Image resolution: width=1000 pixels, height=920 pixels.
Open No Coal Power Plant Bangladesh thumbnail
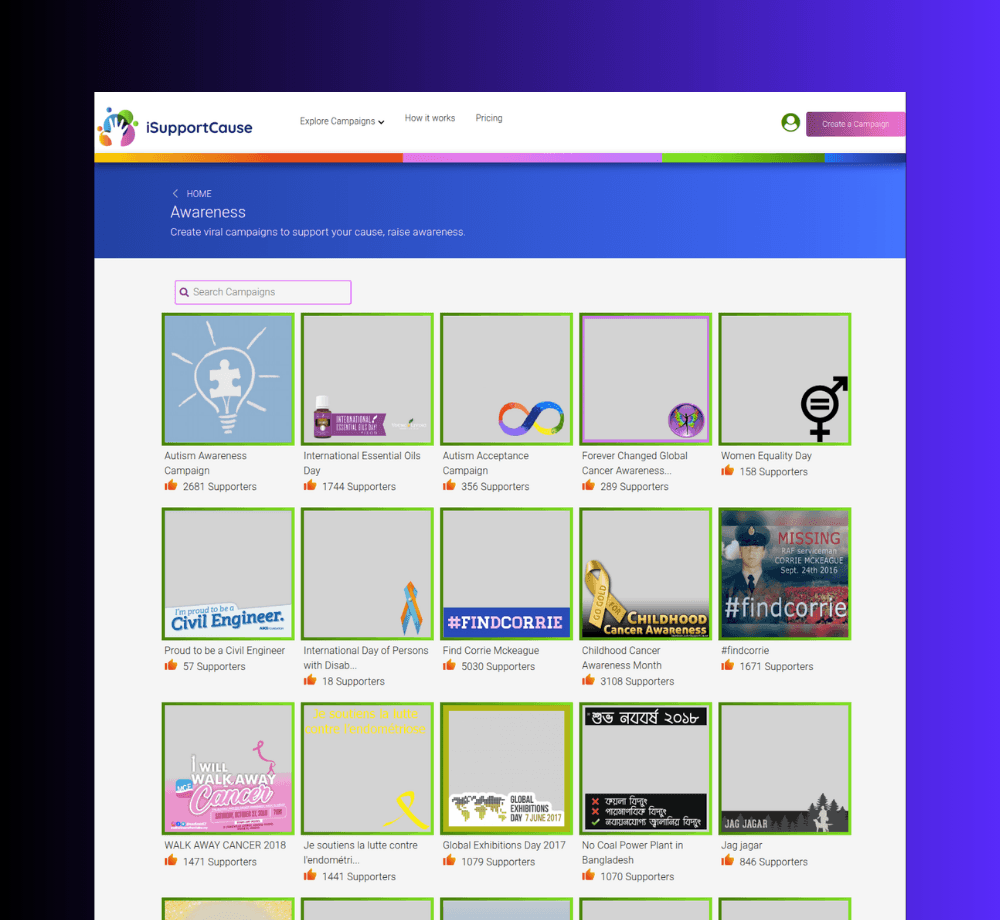tap(645, 768)
